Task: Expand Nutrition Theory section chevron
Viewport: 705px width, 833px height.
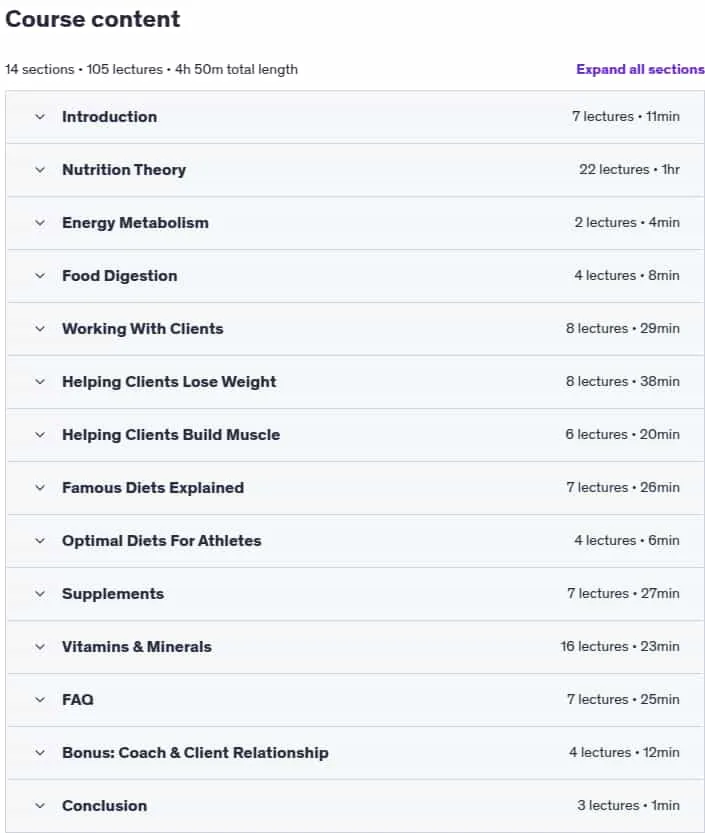Action: click(40, 169)
